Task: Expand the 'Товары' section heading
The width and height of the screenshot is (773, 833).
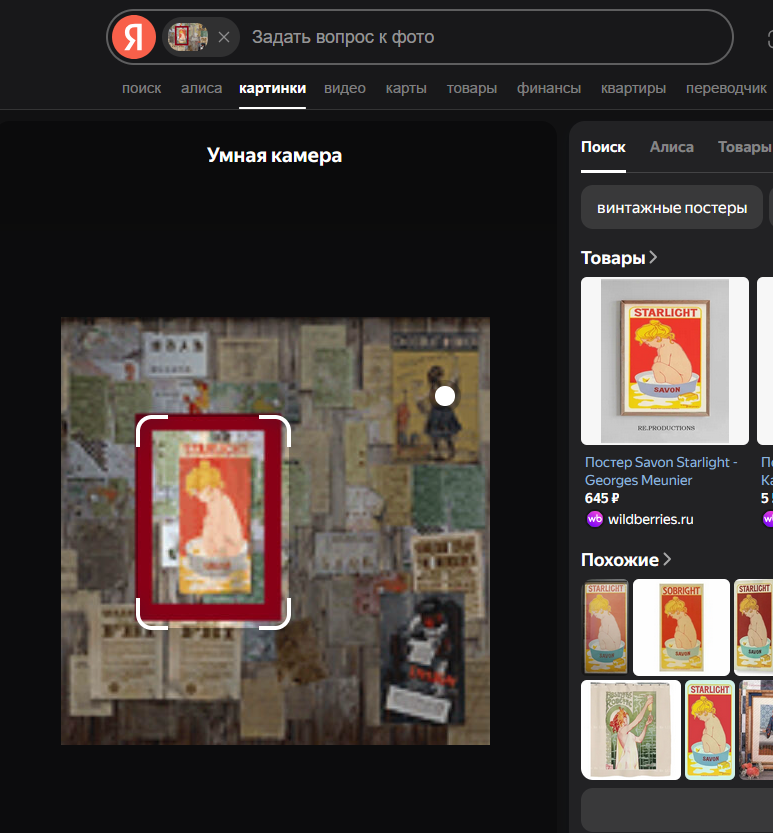Action: (x=619, y=258)
